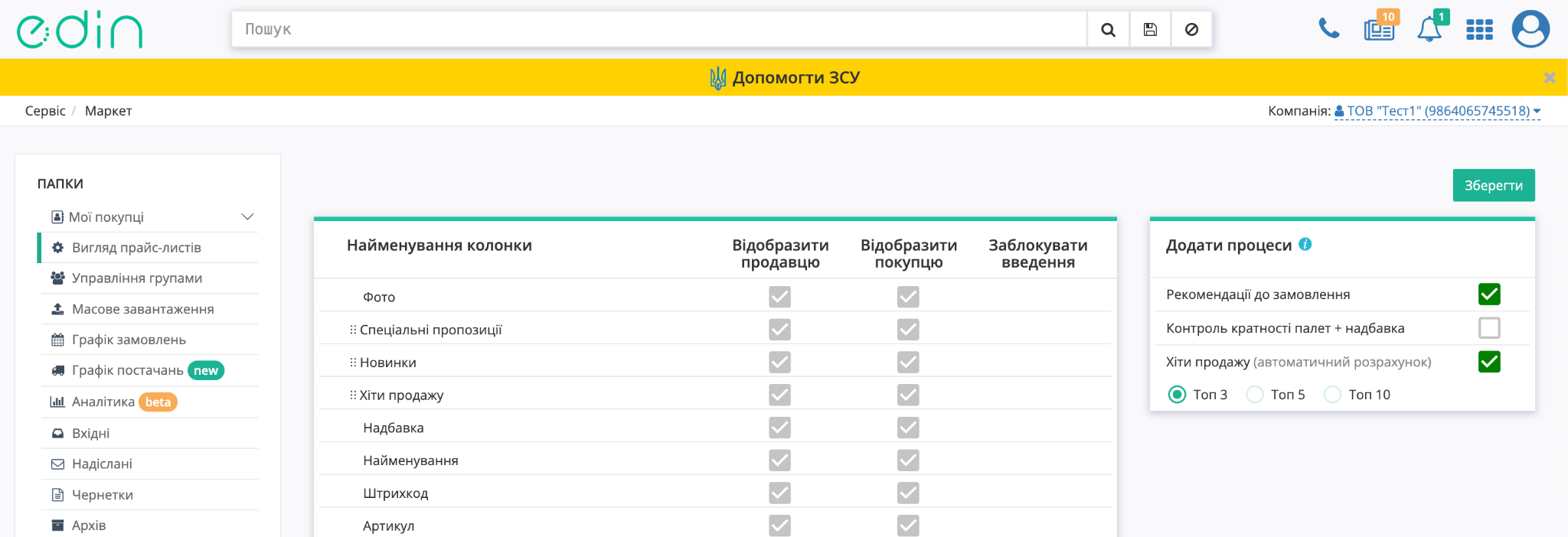The width and height of the screenshot is (1568, 537).
Task: Click the info icon next to Додати процеси
Action: pyautogui.click(x=1305, y=244)
